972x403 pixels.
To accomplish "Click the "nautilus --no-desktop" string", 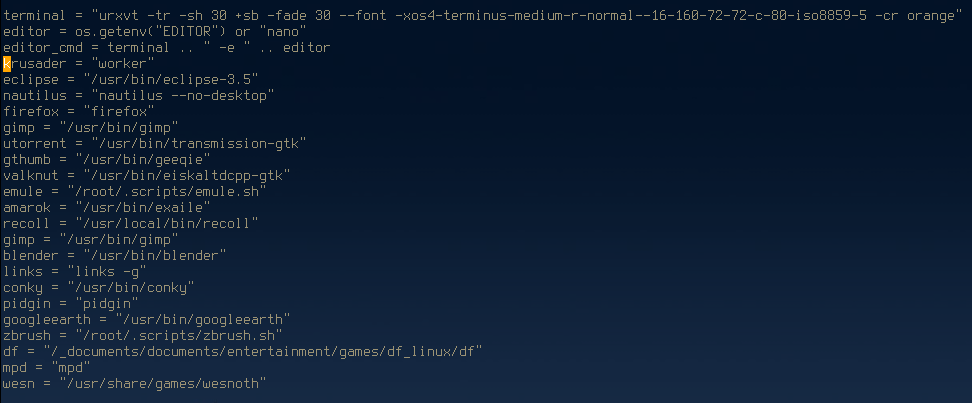I will pos(183,95).
